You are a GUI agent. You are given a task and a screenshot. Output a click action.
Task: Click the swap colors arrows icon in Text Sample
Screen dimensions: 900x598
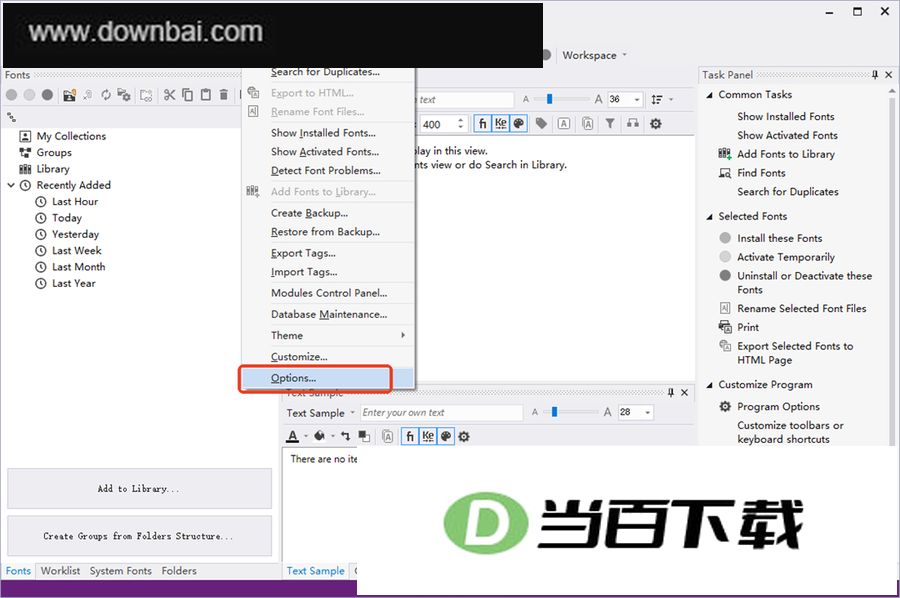coord(345,437)
